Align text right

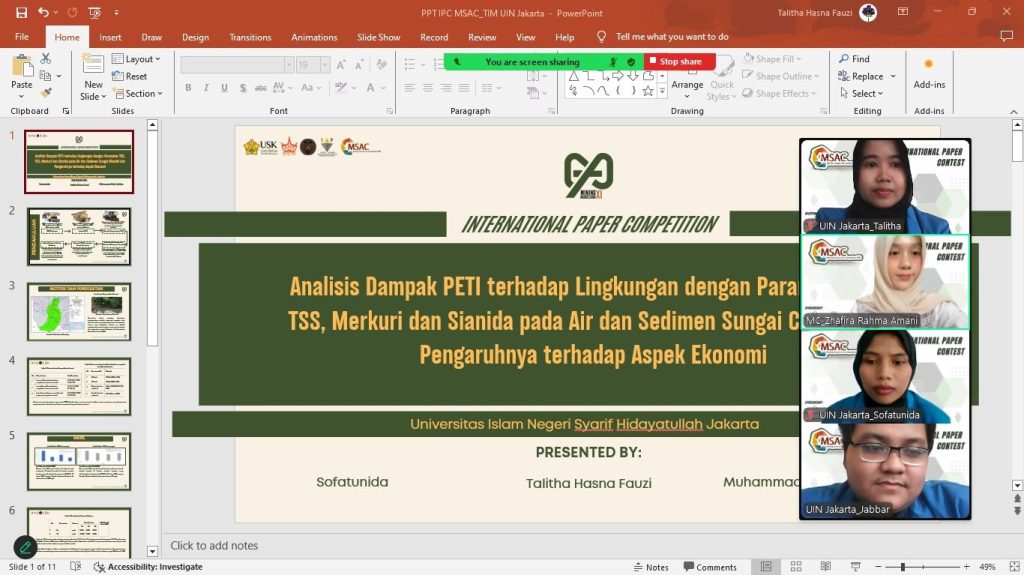[x=446, y=88]
